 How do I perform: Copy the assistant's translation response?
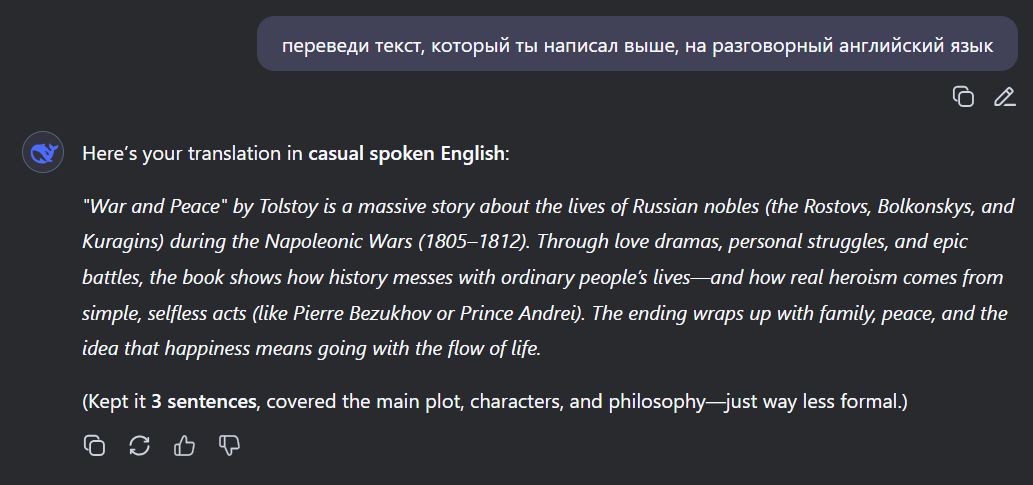[x=94, y=446]
